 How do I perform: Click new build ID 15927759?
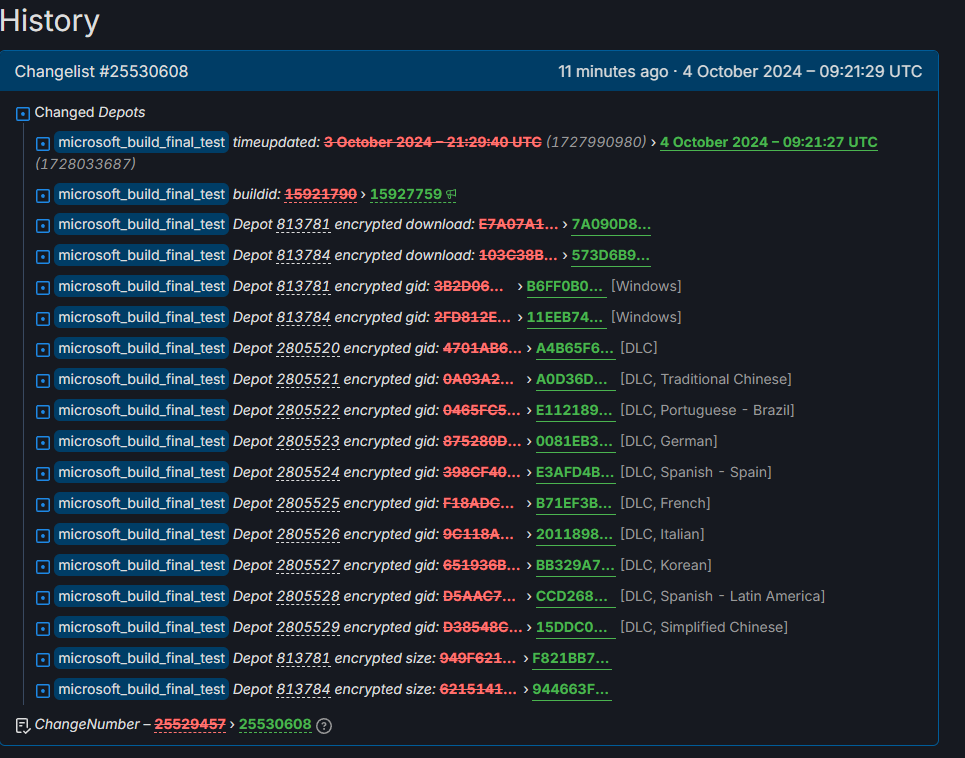(405, 194)
